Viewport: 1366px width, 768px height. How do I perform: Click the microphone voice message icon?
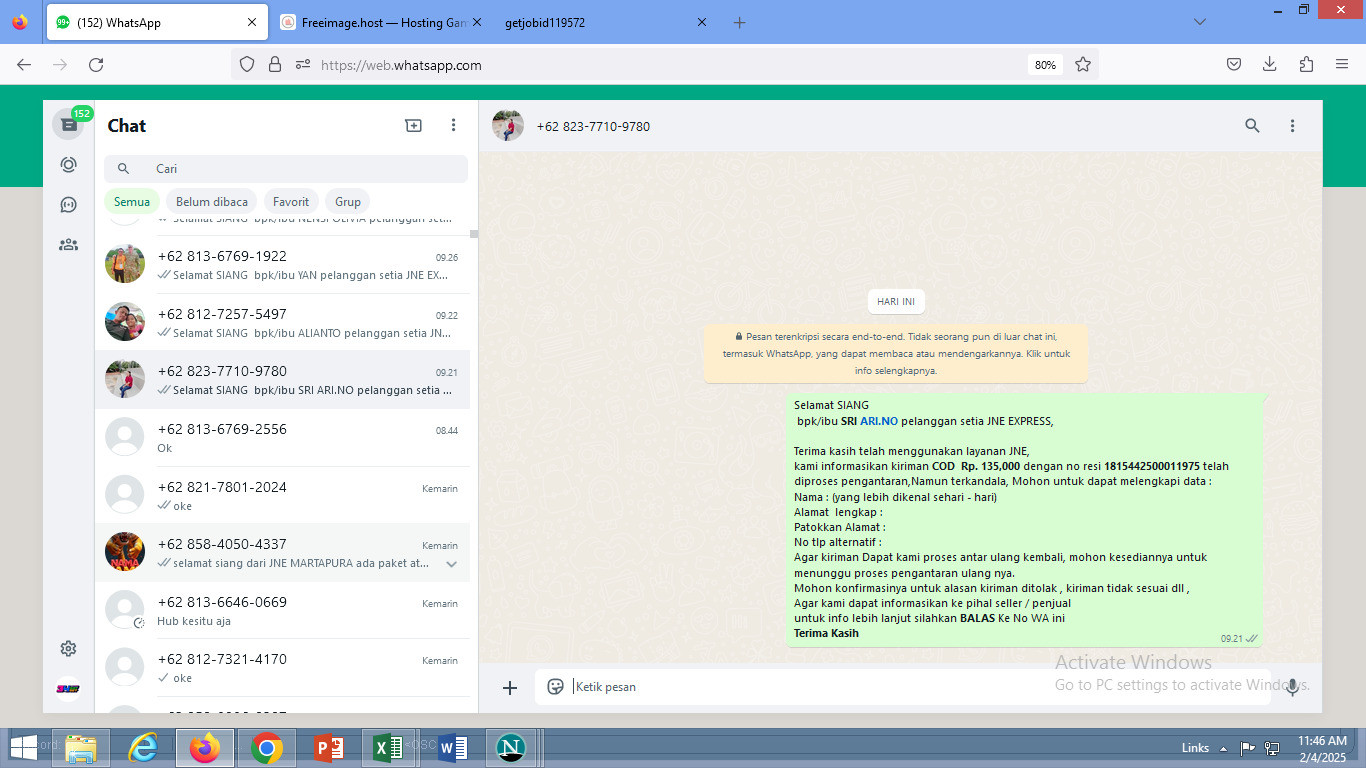pos(1292,687)
